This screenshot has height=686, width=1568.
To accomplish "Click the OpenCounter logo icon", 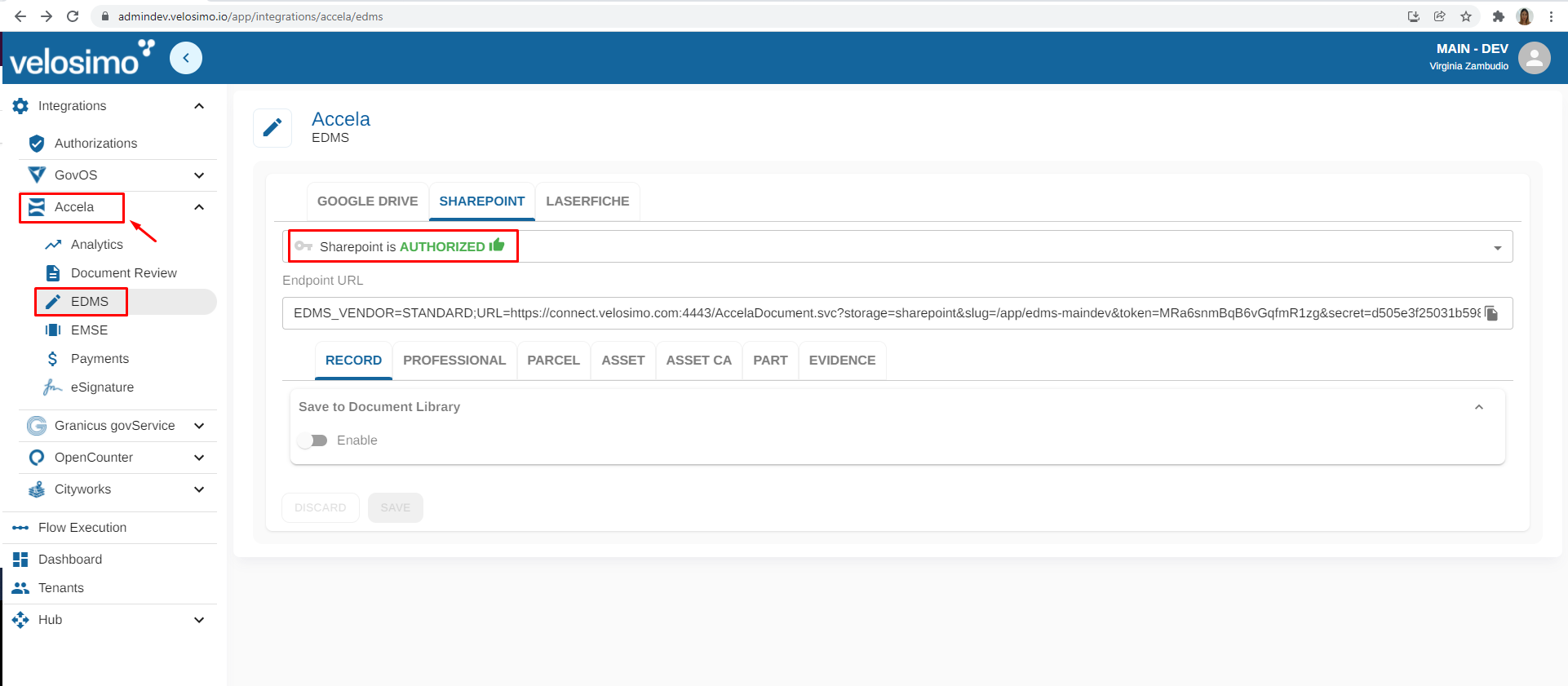I will click(x=37, y=458).
